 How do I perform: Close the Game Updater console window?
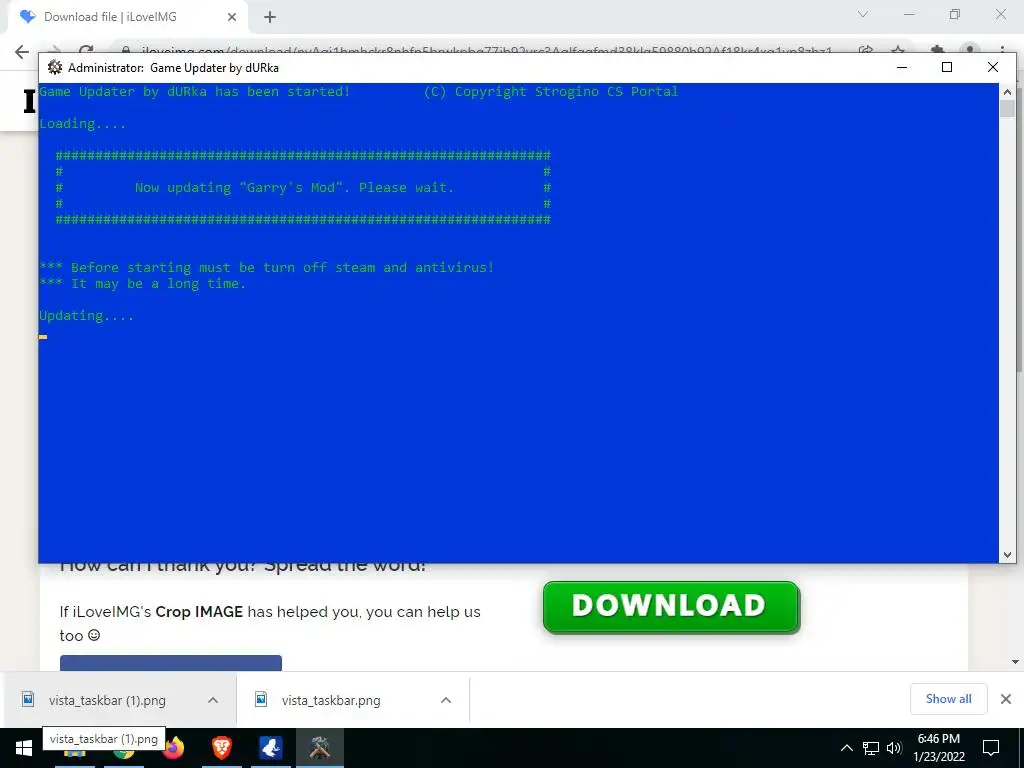[x=993, y=67]
